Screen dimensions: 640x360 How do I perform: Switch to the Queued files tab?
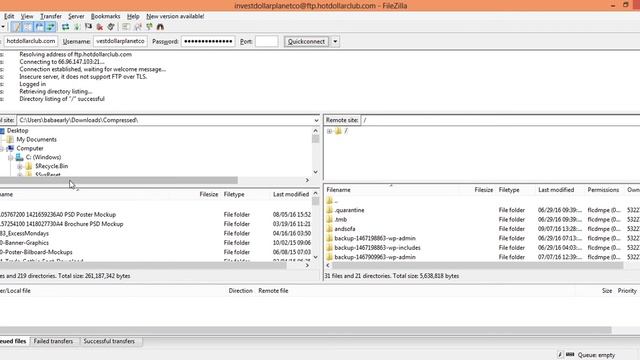coord(13,341)
